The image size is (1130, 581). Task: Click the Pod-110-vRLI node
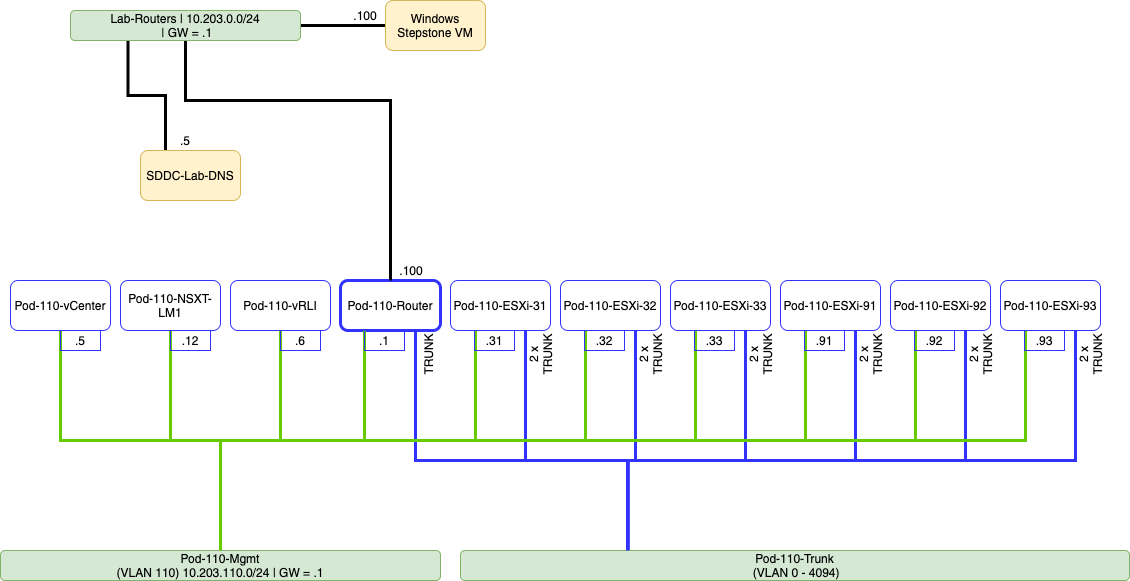point(280,305)
